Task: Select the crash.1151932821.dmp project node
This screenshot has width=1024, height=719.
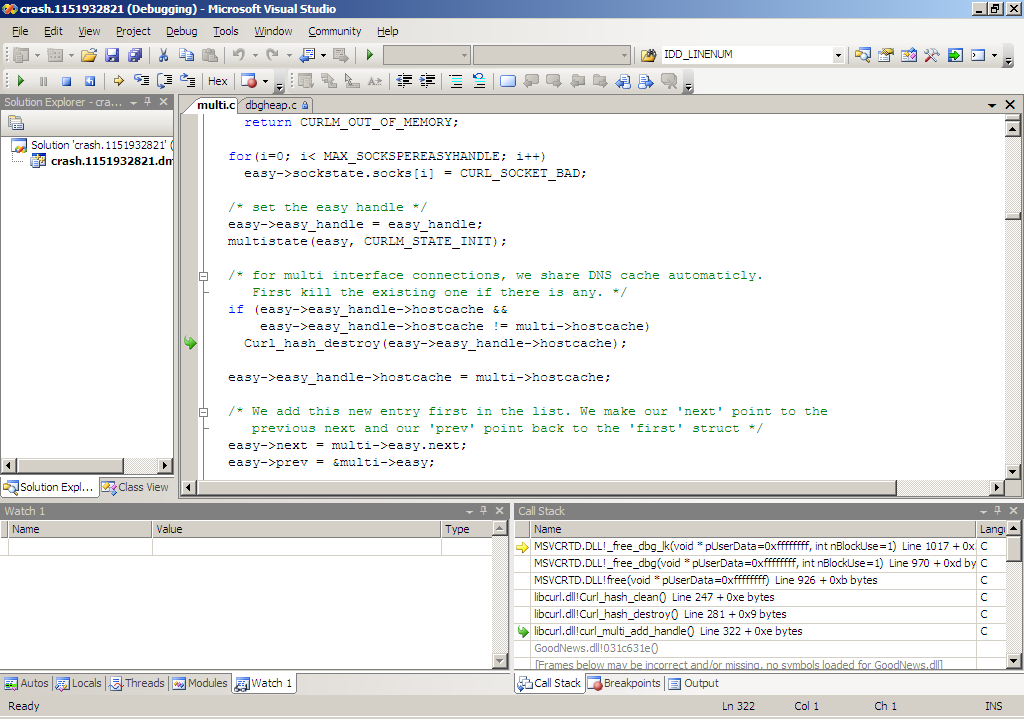Action: (102, 161)
